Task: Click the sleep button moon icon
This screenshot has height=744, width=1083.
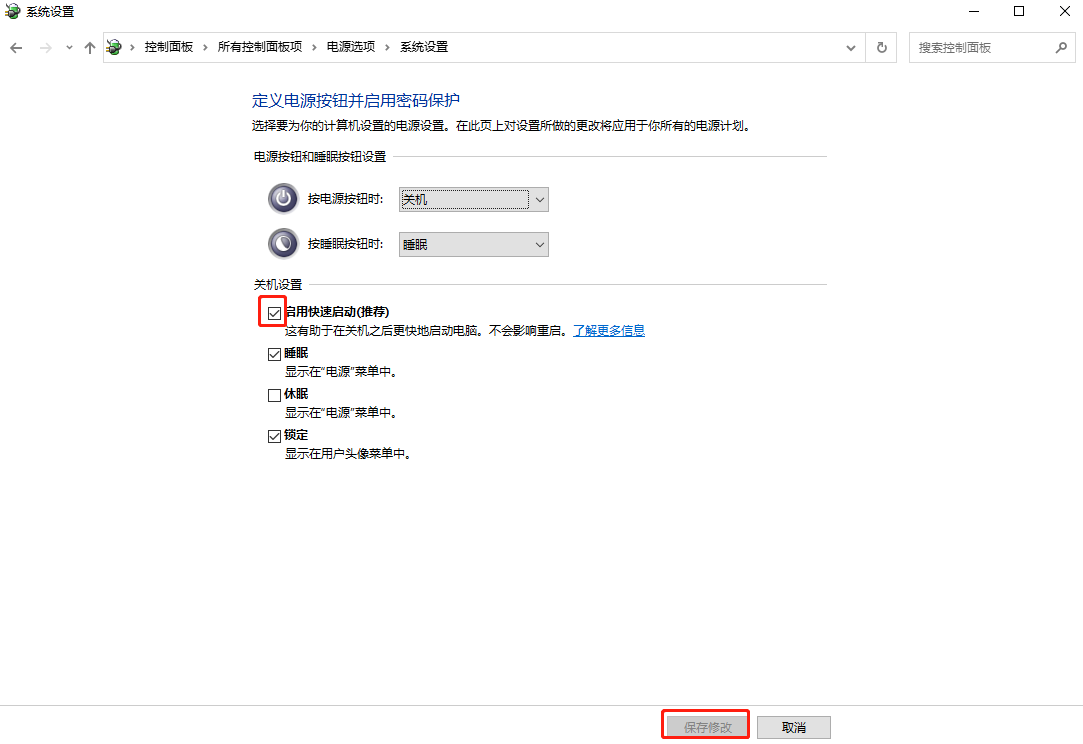Action: coord(283,244)
